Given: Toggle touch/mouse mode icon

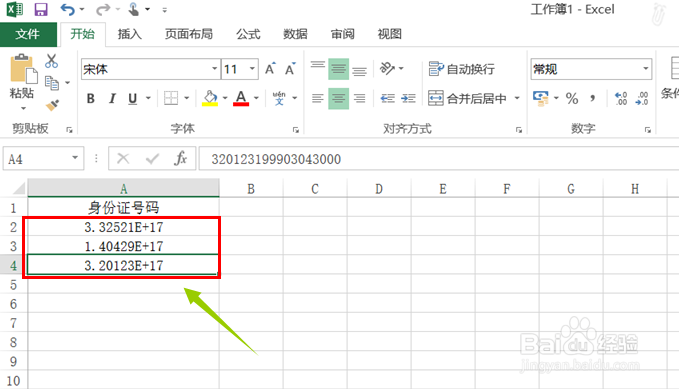Looking at the screenshot, I should 134,9.
